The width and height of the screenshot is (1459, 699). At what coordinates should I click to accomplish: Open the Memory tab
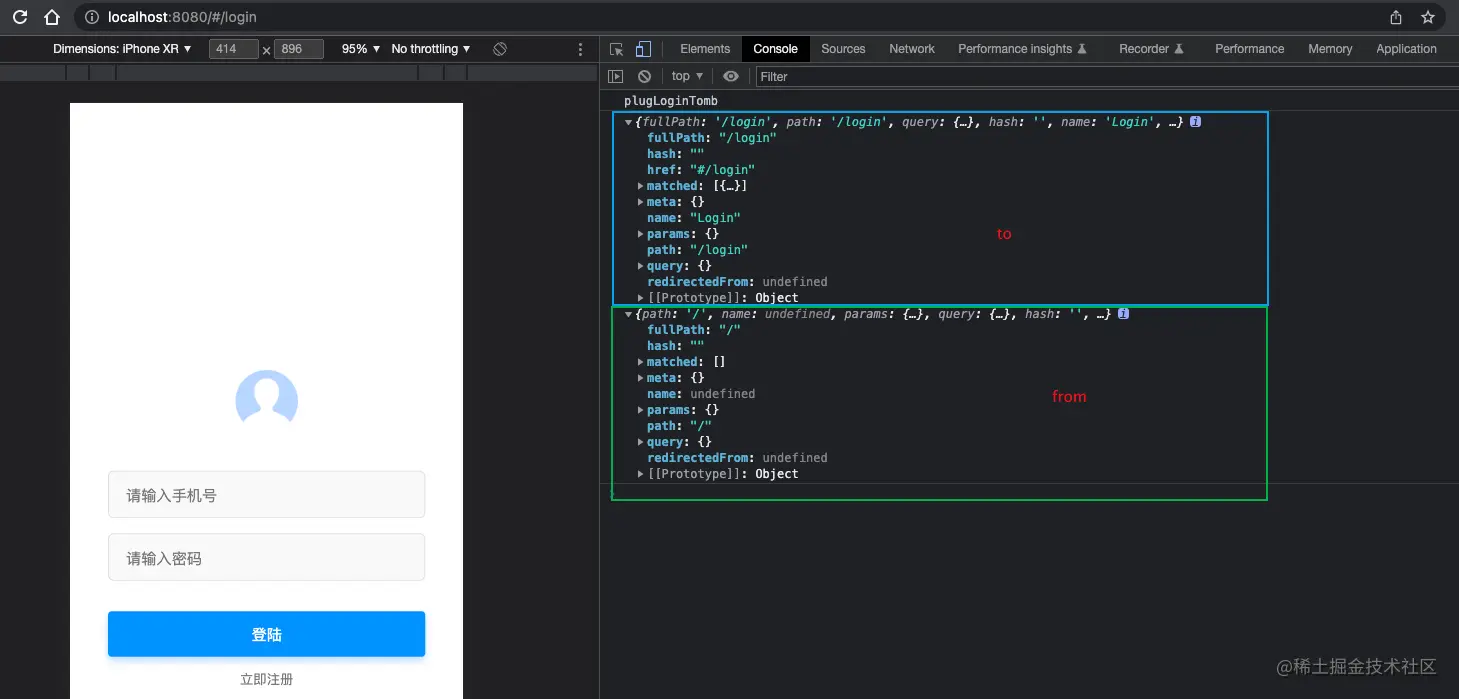[x=1330, y=49]
